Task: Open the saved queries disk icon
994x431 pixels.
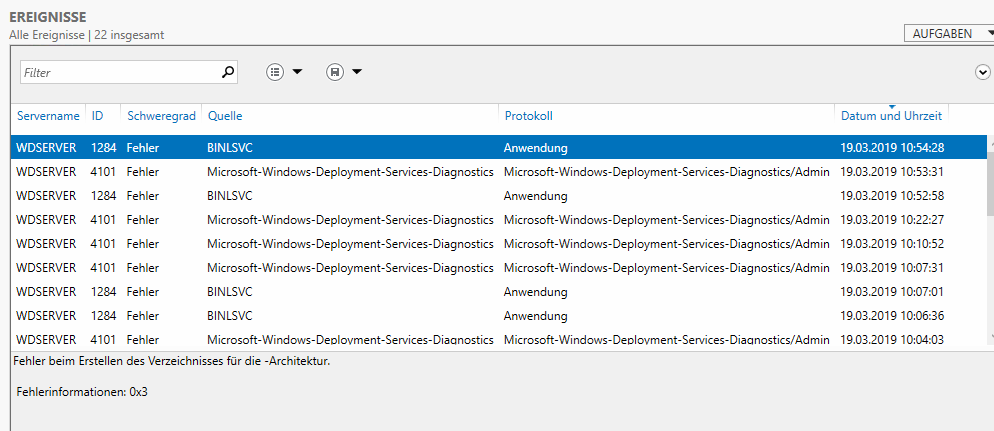Action: tap(335, 72)
